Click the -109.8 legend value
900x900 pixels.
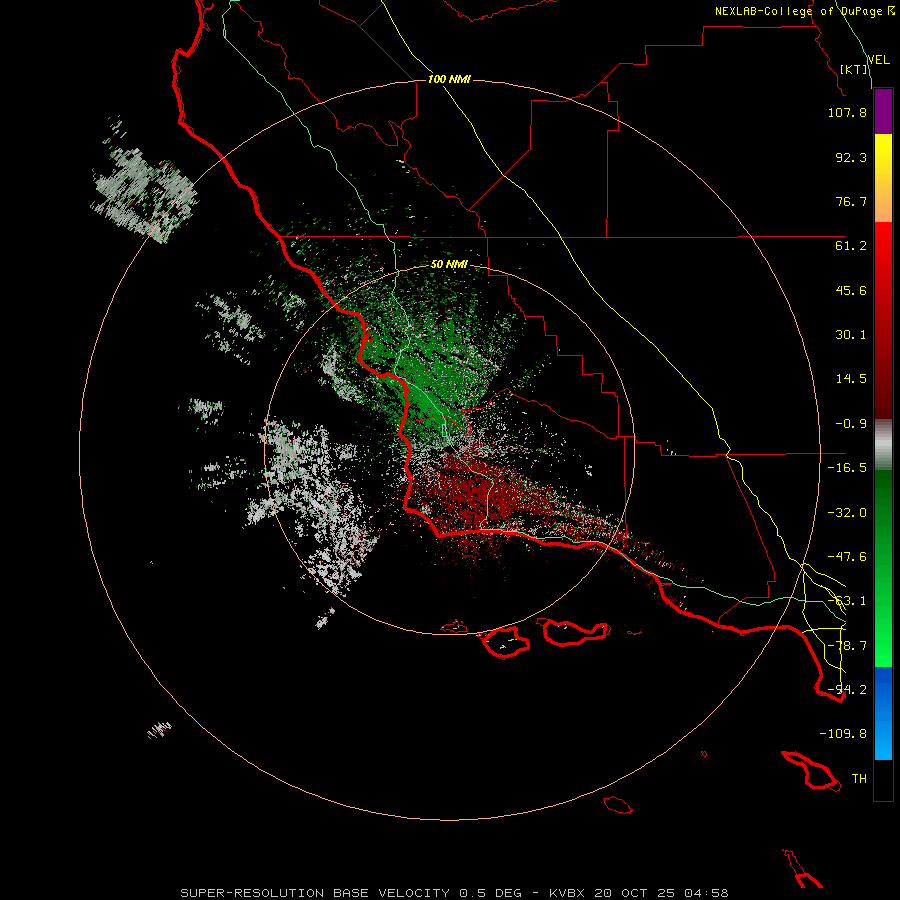click(x=843, y=734)
